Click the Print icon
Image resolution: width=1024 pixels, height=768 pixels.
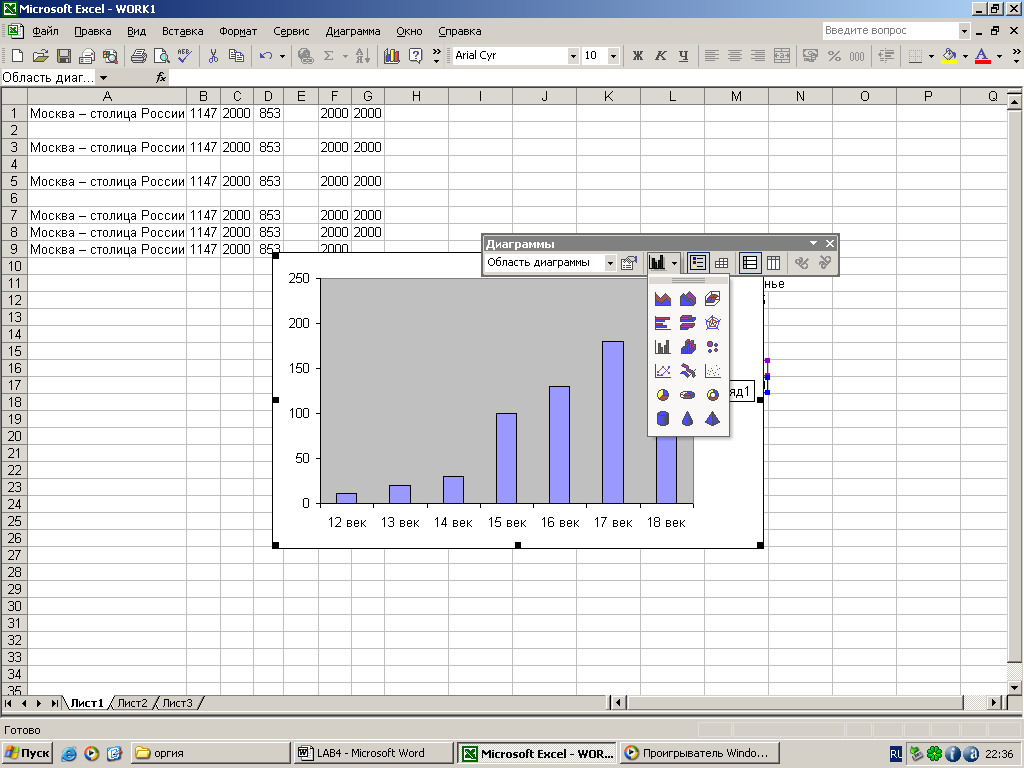pyautogui.click(x=138, y=56)
